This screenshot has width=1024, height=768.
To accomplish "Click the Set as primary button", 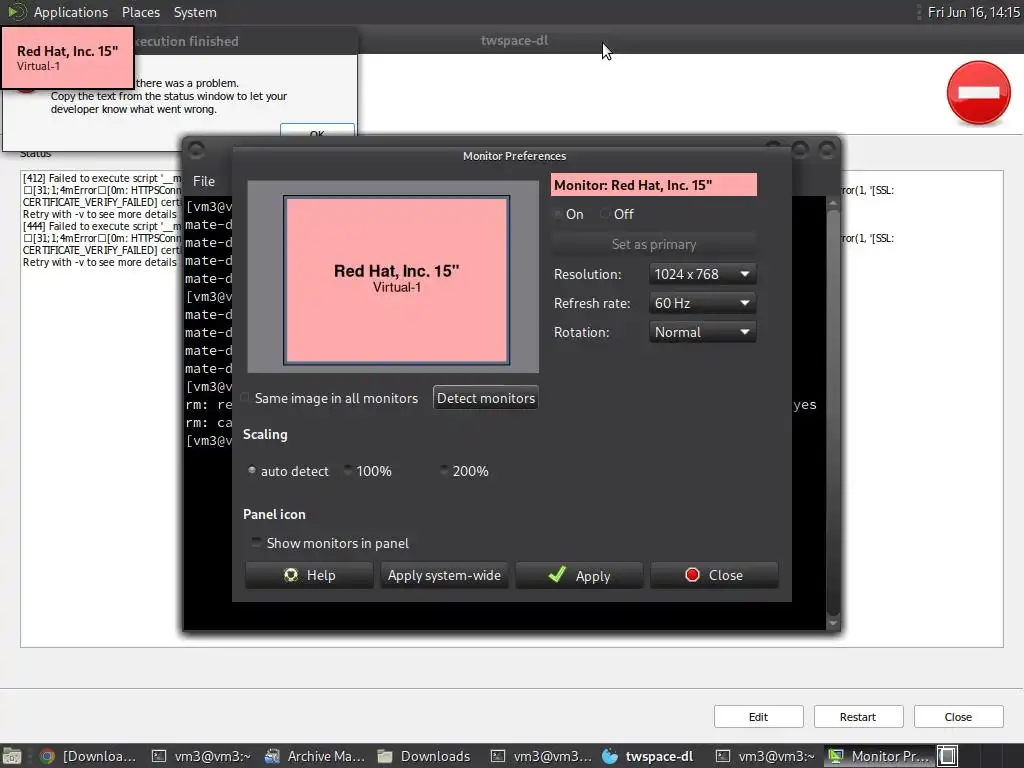I will click(654, 244).
